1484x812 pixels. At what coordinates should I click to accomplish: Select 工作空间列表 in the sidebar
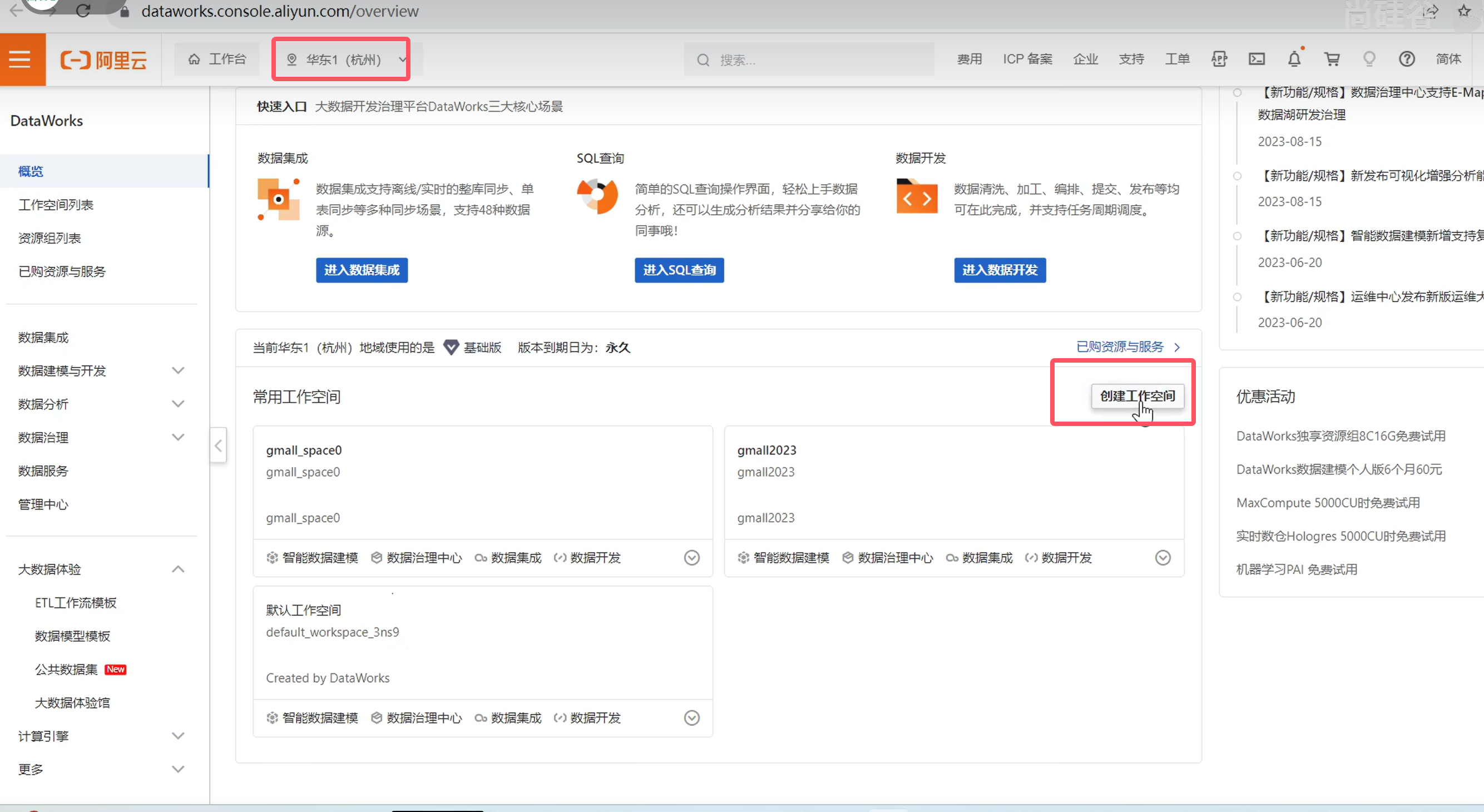[56, 205]
